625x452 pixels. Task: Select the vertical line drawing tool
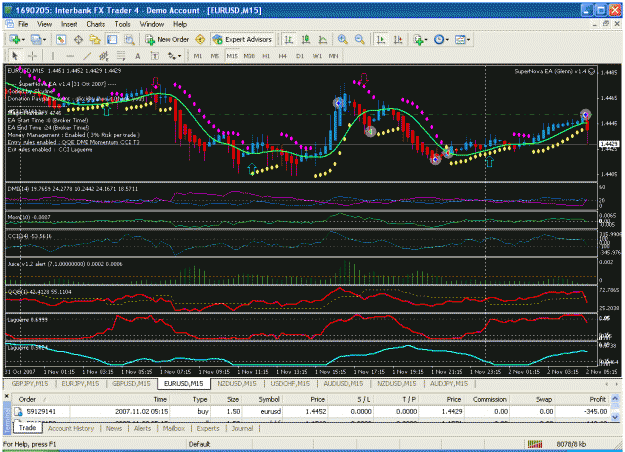[53, 56]
